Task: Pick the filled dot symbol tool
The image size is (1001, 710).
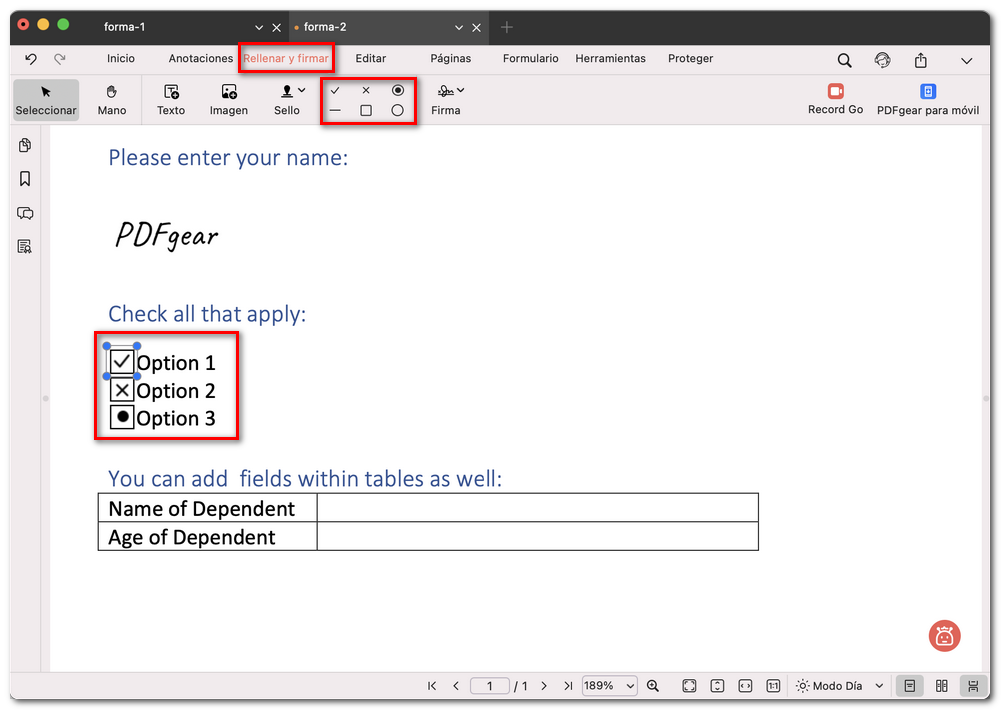Action: [397, 90]
